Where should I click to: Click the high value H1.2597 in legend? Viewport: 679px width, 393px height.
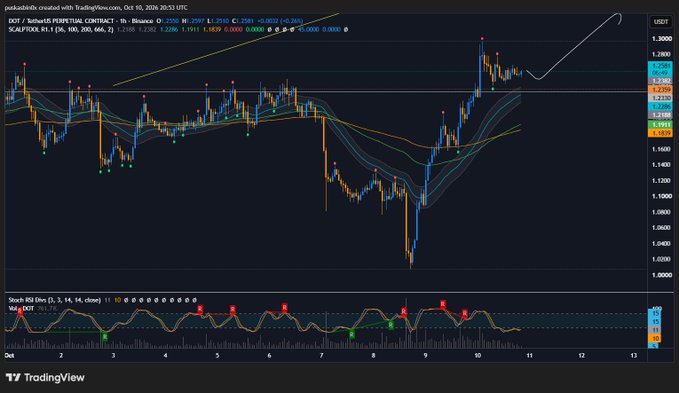(x=193, y=21)
